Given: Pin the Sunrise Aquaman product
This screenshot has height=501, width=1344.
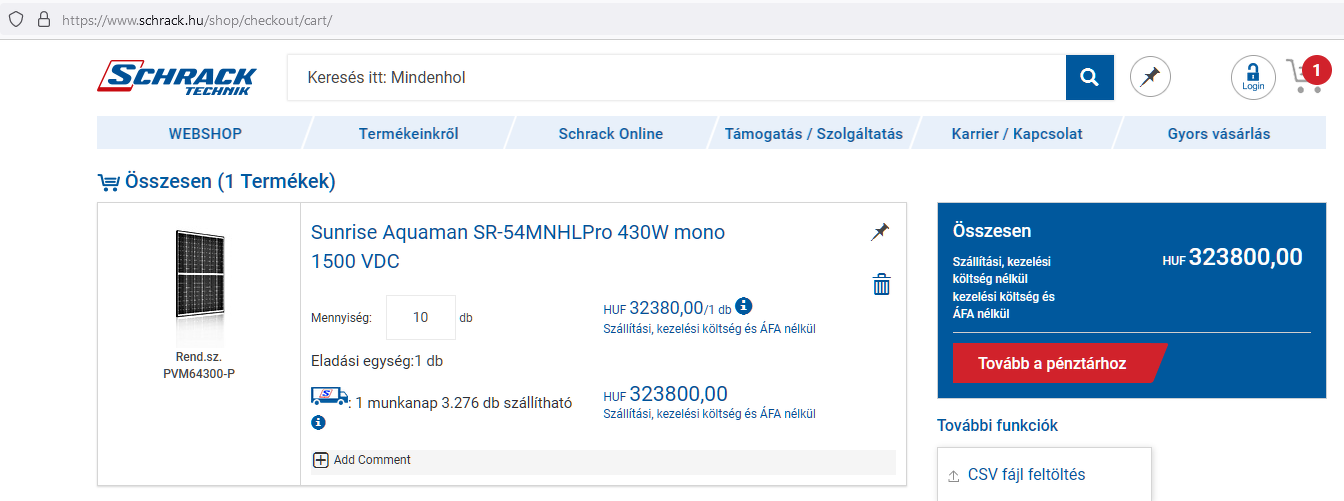Looking at the screenshot, I should [x=880, y=232].
